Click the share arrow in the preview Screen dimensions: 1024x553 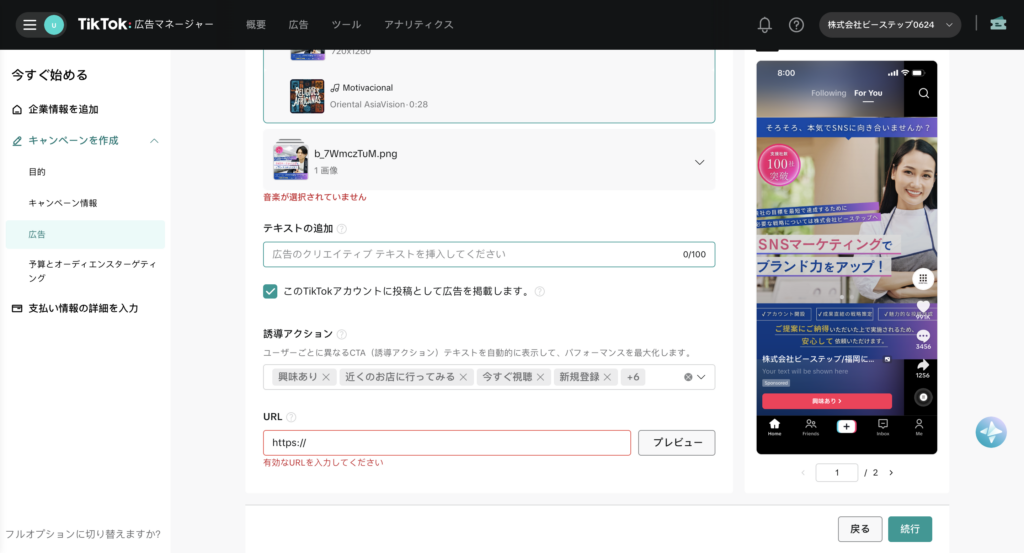click(923, 366)
